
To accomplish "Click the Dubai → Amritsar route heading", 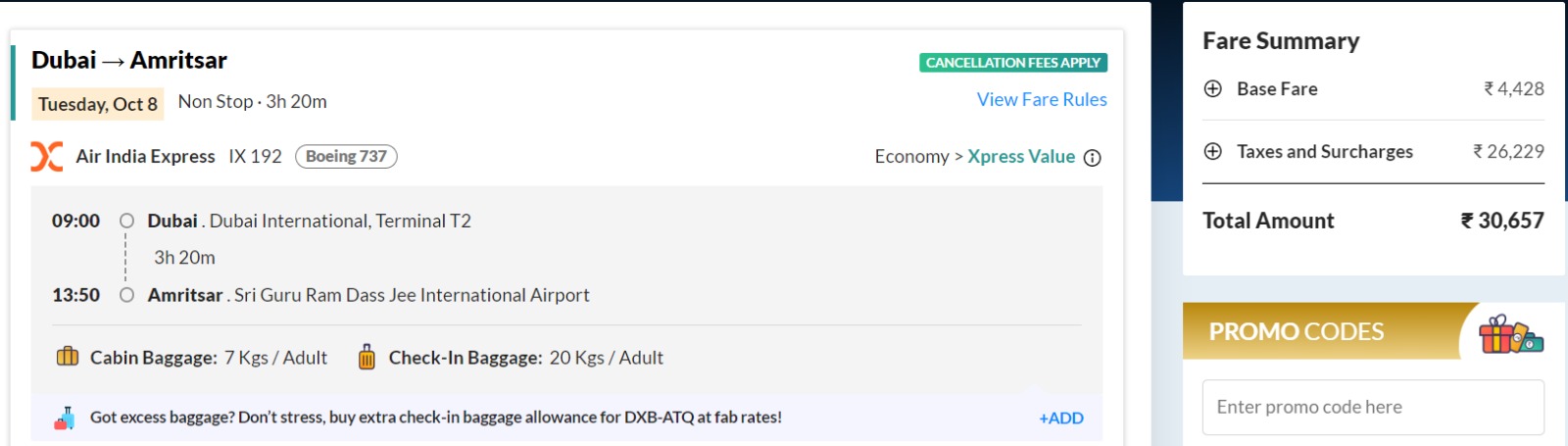I will 129,61.
